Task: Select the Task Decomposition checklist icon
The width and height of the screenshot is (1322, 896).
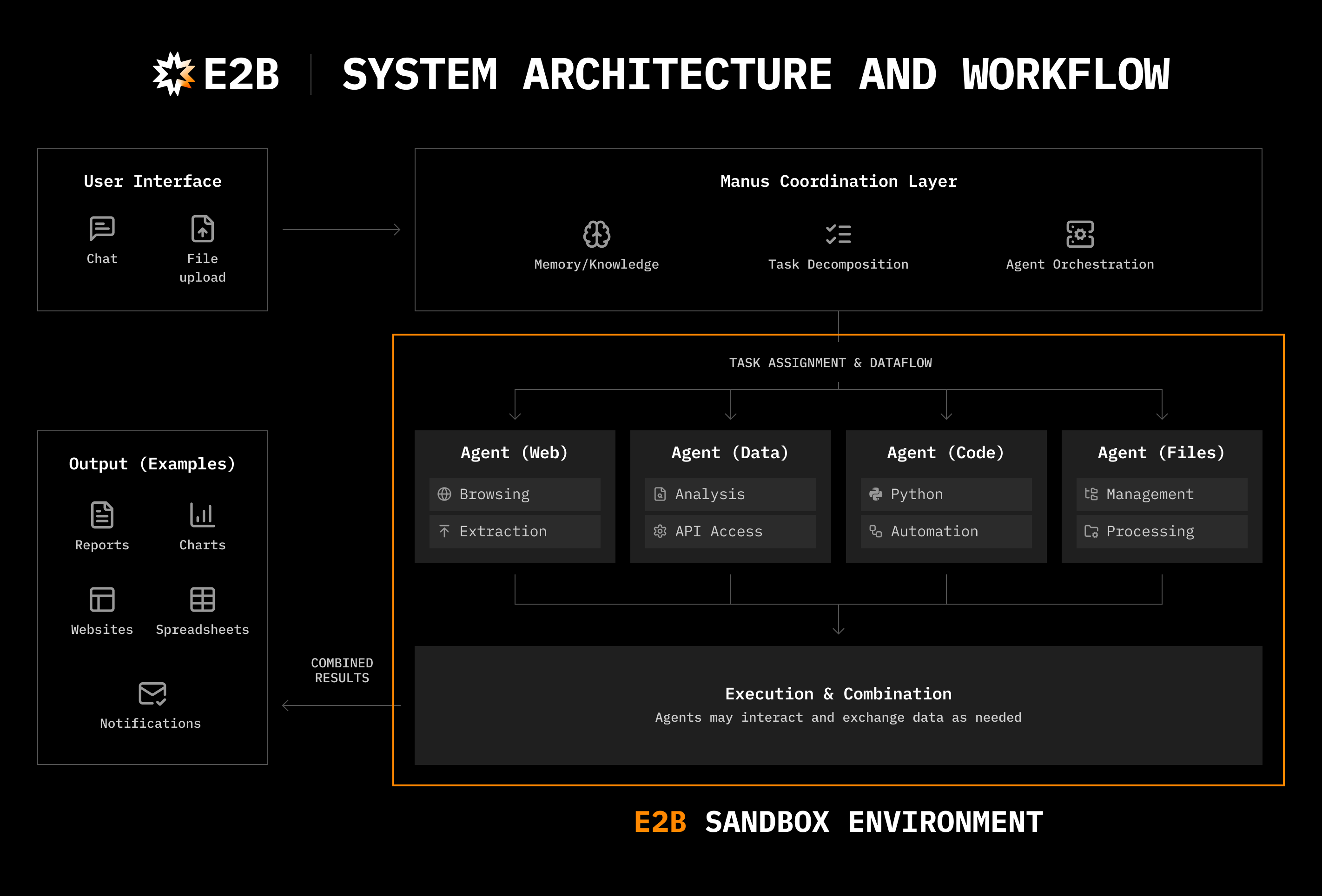Action: pyautogui.click(x=837, y=234)
